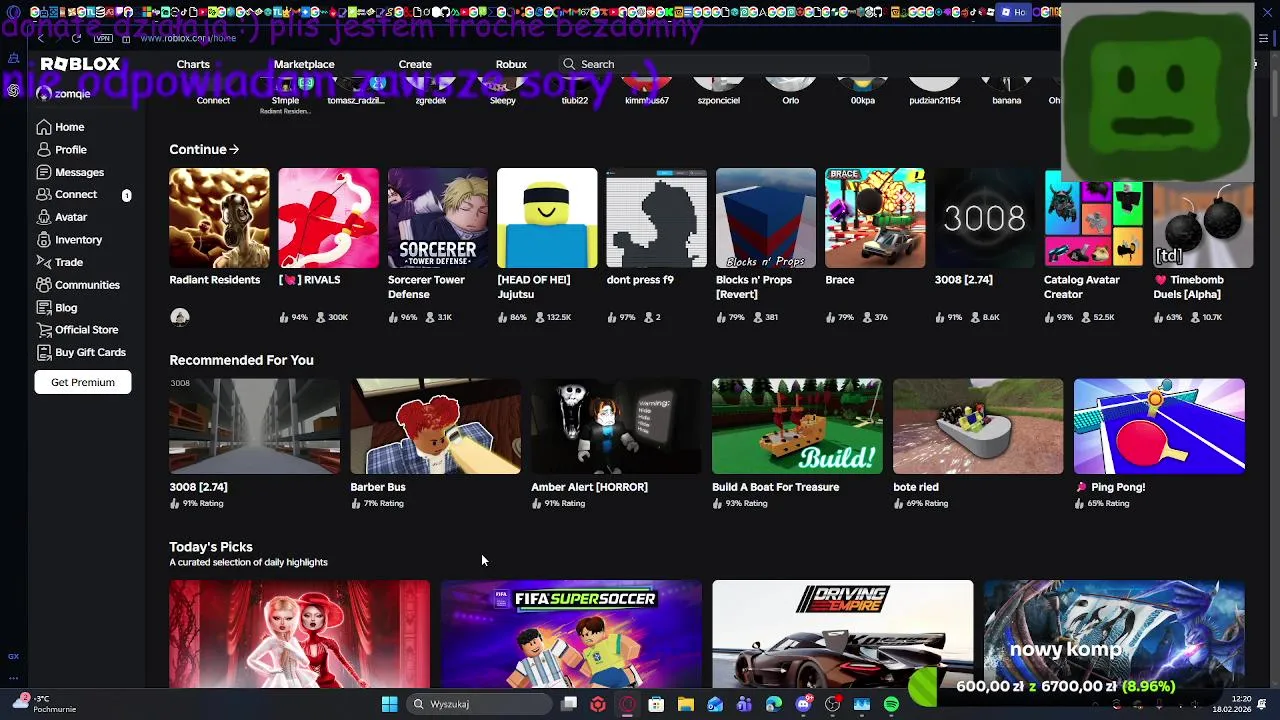
Task: Open Timebomb Duels [Alpha] thumbnail
Action: pyautogui.click(x=1203, y=218)
